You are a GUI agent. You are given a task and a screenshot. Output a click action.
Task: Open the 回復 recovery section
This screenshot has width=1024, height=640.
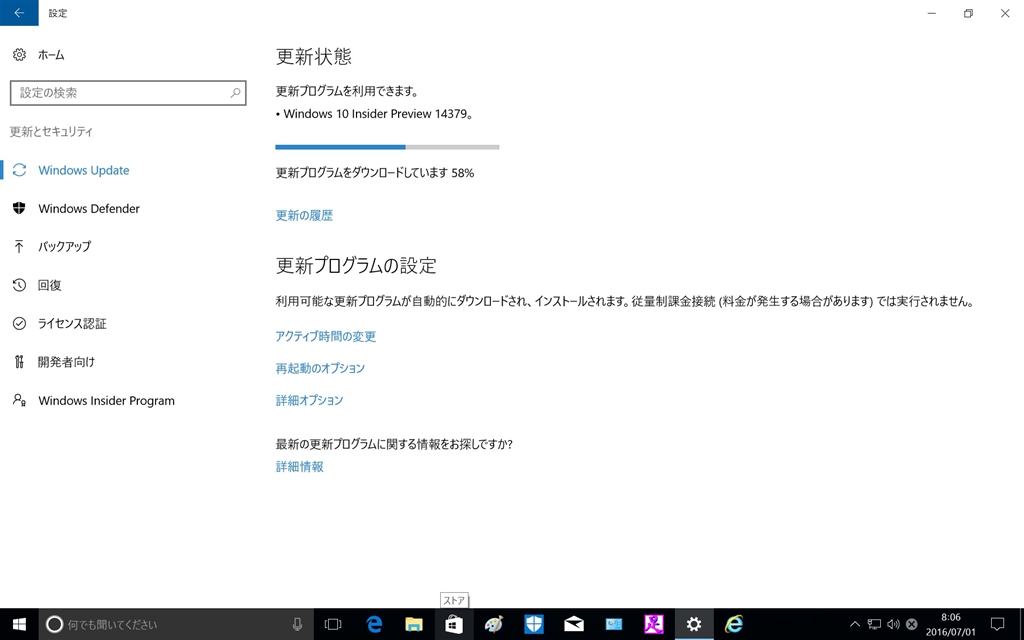pos(50,285)
